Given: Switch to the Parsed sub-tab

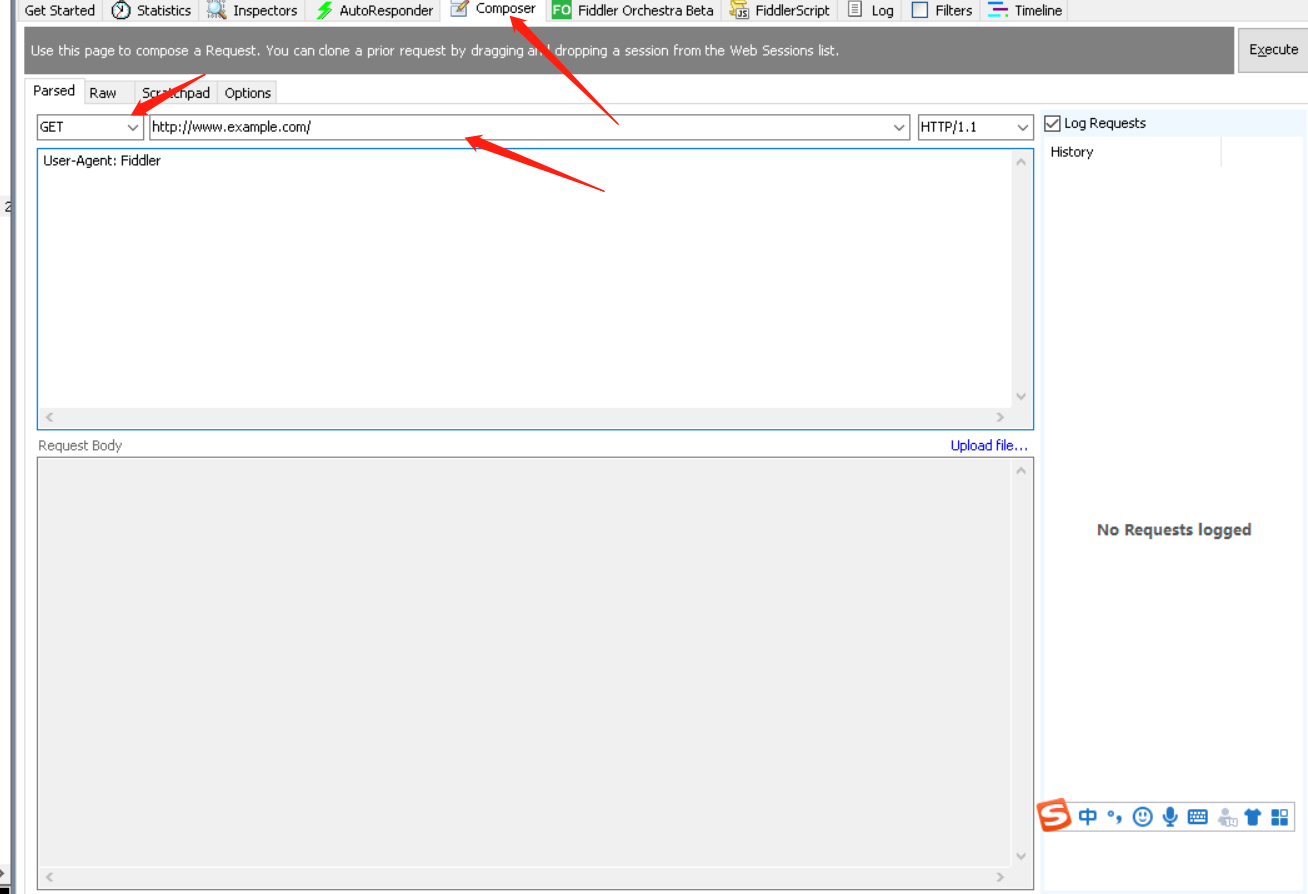Looking at the screenshot, I should pyautogui.click(x=54, y=91).
